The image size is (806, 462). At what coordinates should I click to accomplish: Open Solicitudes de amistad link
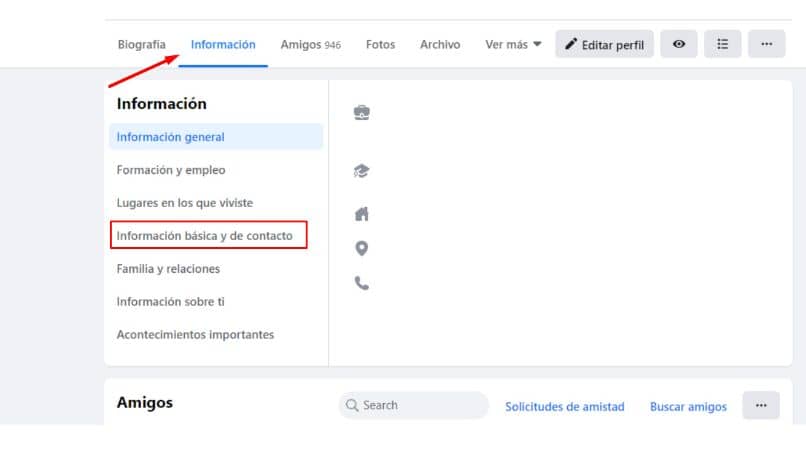[x=564, y=406]
